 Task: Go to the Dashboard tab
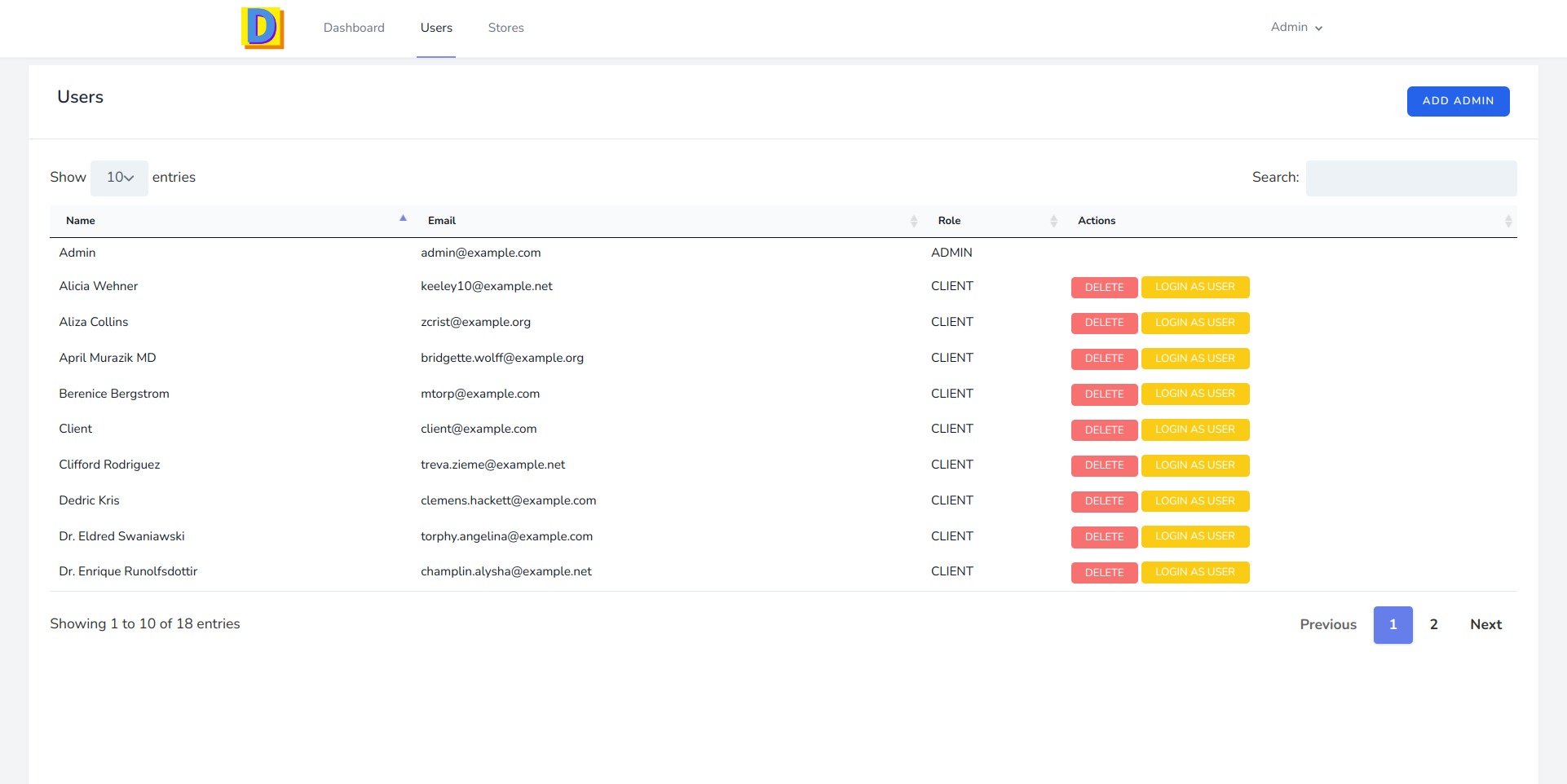[354, 28]
